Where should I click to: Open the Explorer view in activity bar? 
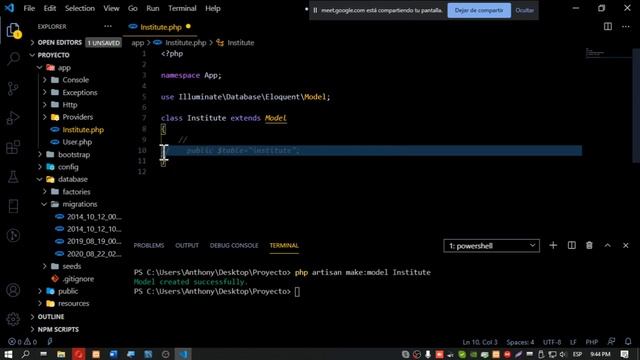13,30
